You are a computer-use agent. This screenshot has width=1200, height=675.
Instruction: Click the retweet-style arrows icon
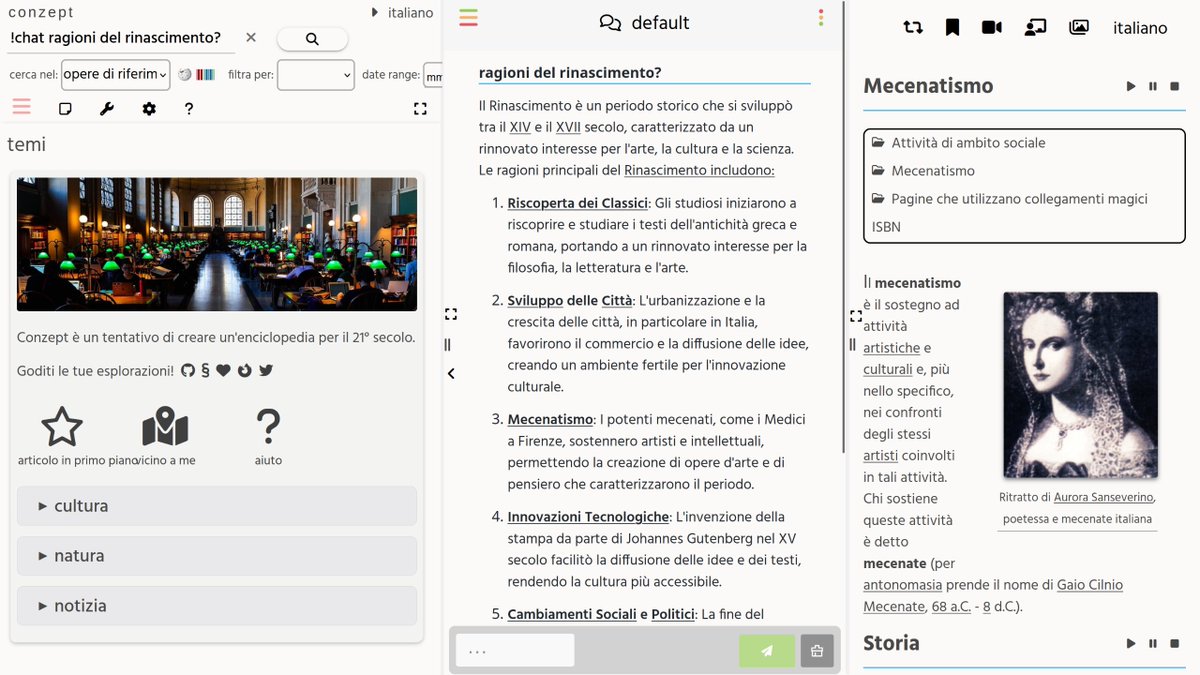tap(912, 28)
